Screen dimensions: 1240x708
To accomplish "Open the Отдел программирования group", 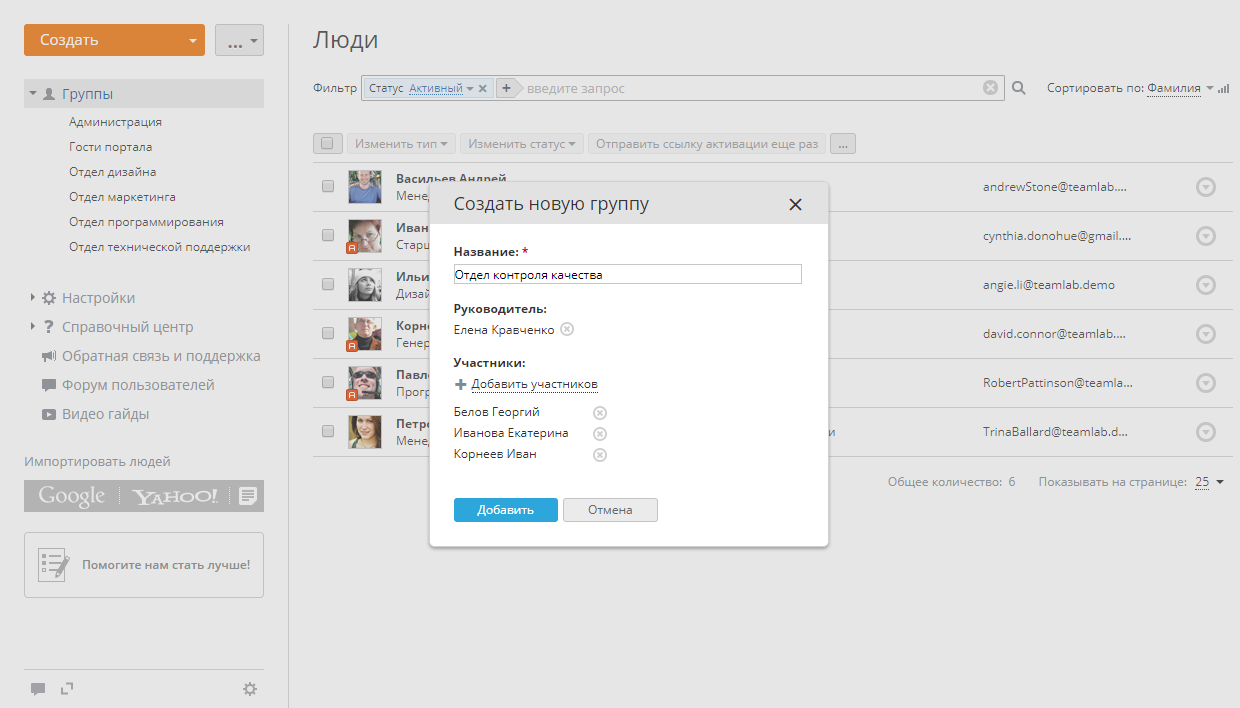I will (146, 222).
